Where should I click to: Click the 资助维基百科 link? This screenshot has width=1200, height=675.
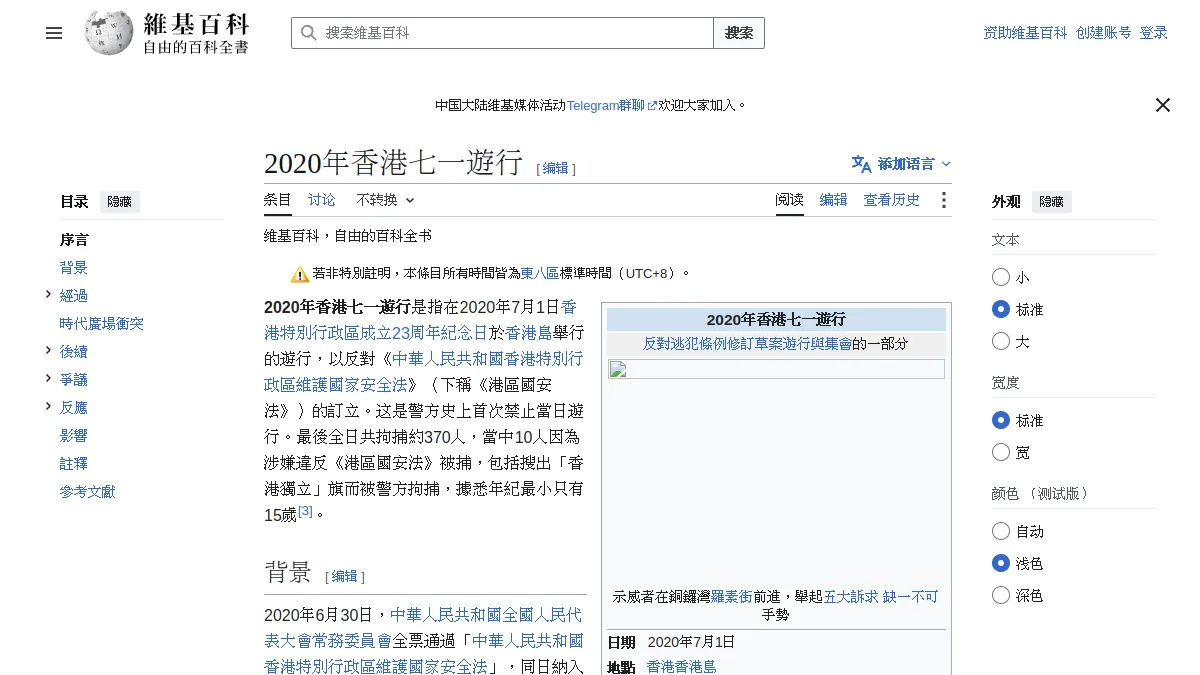tap(1026, 33)
